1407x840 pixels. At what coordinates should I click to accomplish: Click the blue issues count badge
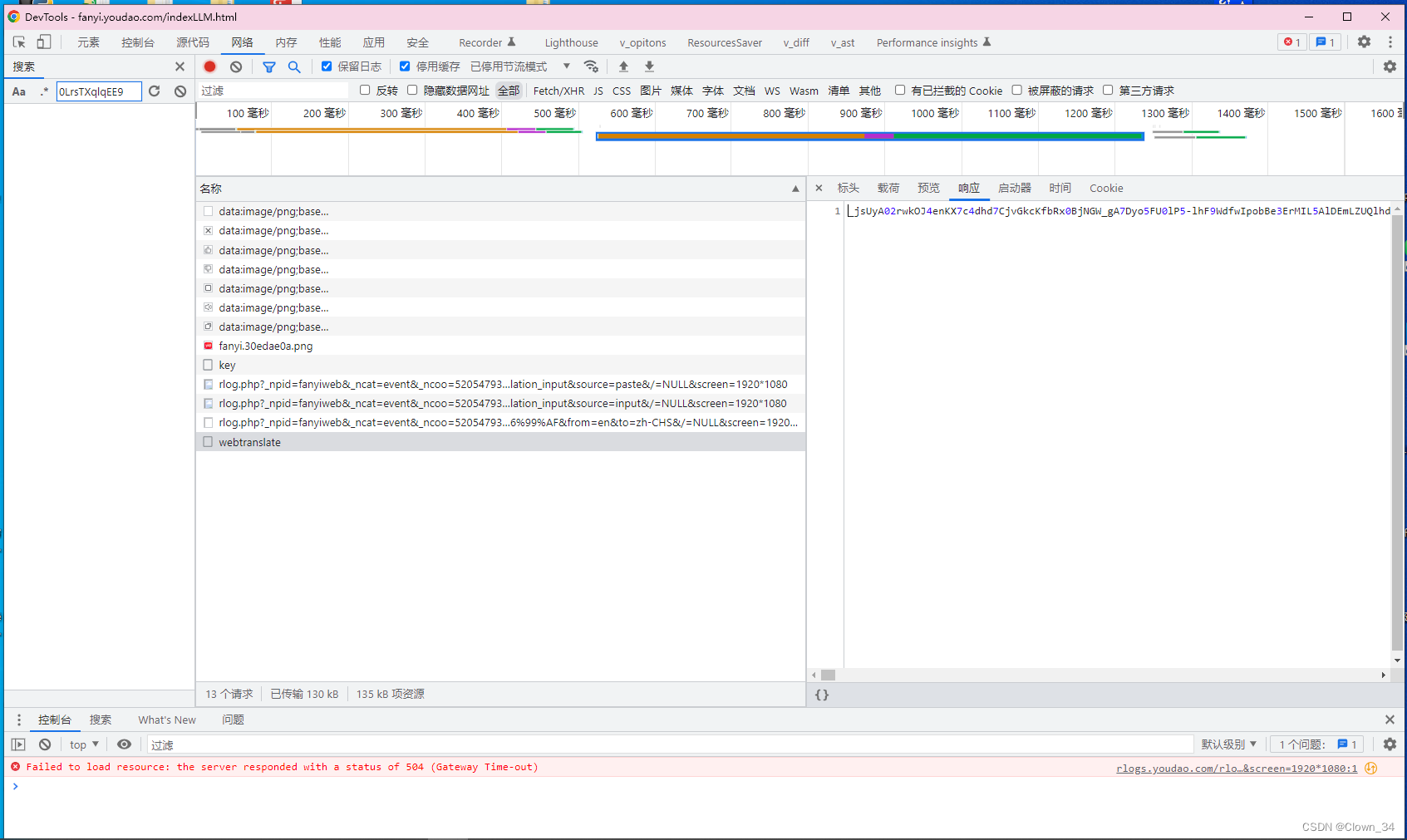[1326, 42]
